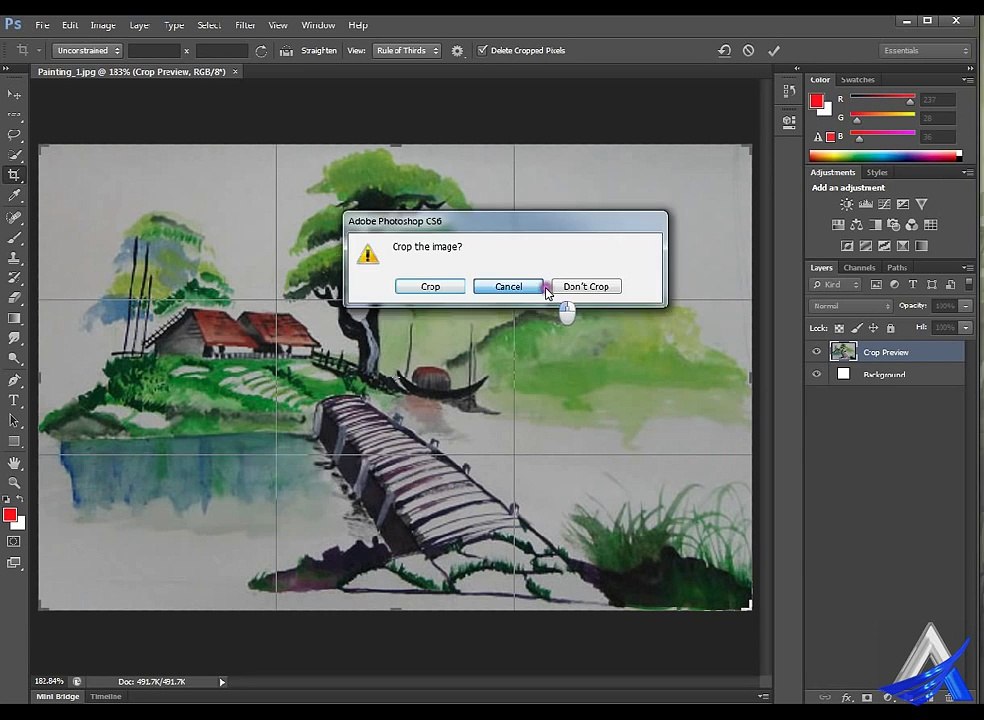Toggle lock all
The image size is (984, 720).
890,328
